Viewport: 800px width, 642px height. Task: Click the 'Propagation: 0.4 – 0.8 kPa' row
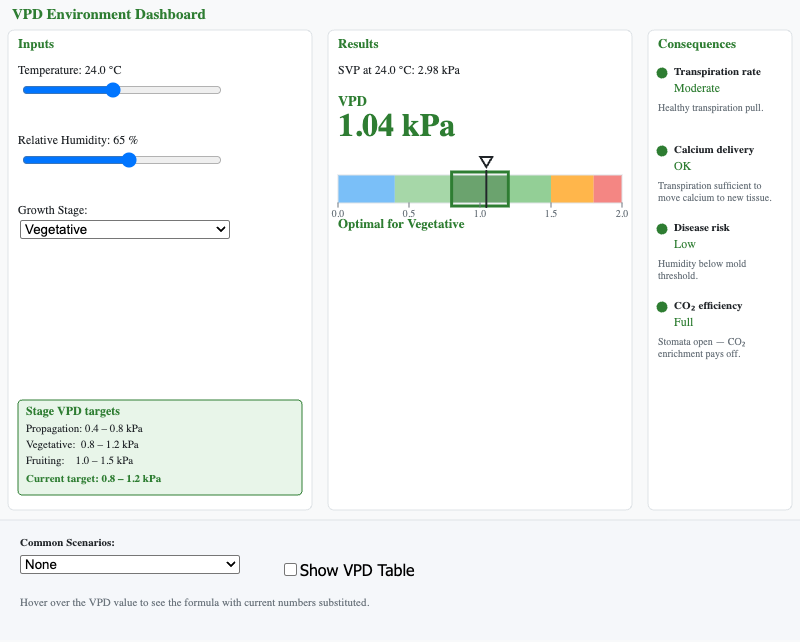pyautogui.click(x=84, y=429)
